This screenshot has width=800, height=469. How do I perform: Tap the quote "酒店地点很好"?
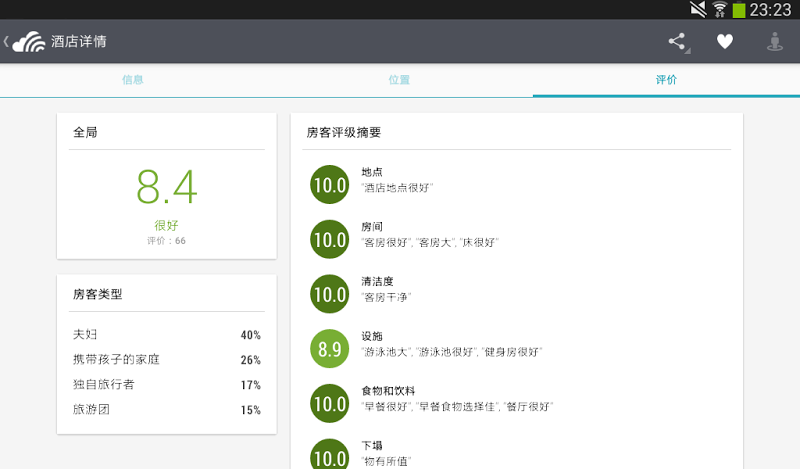[397, 188]
